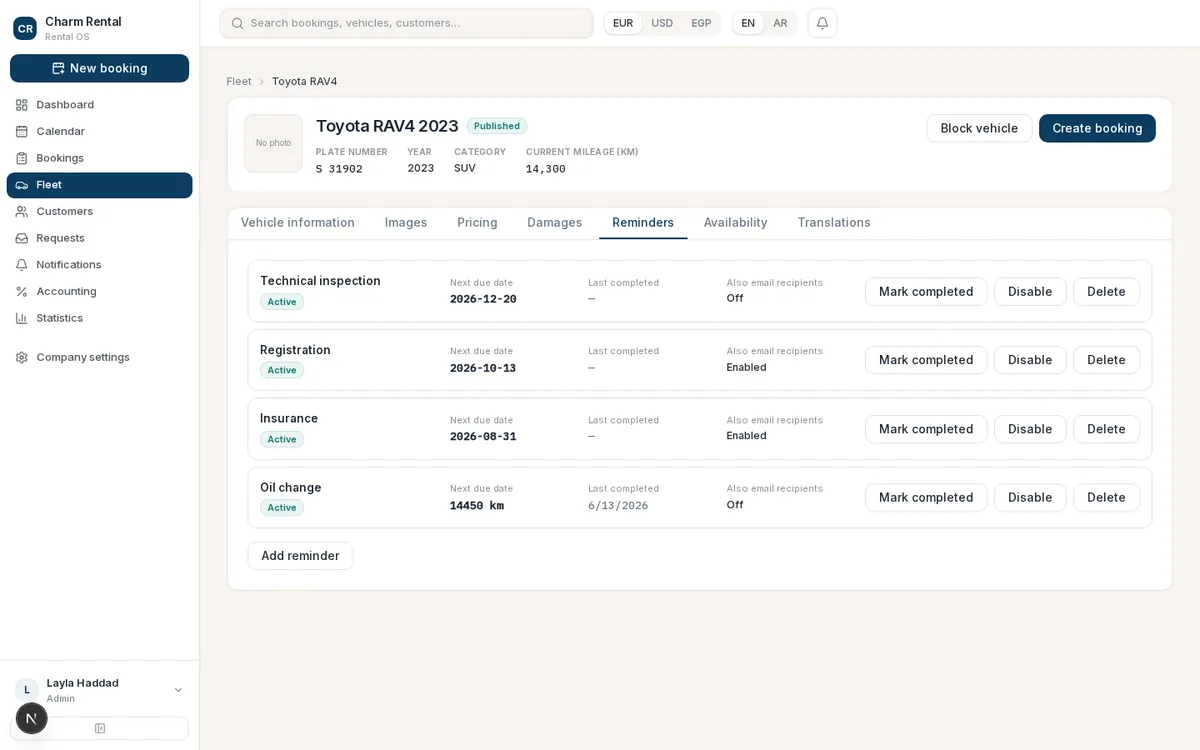Click the Add reminder button
The image size is (1200, 750).
pyautogui.click(x=300, y=556)
